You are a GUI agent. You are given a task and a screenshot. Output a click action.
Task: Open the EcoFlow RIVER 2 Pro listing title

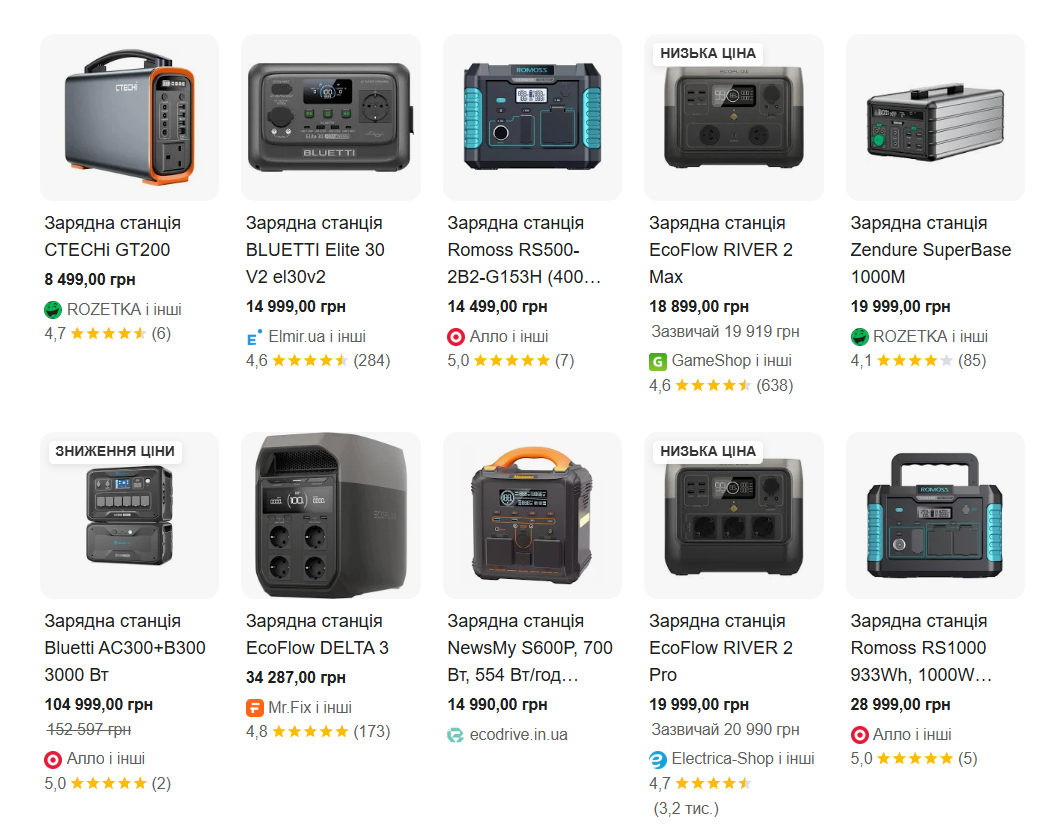tap(721, 648)
